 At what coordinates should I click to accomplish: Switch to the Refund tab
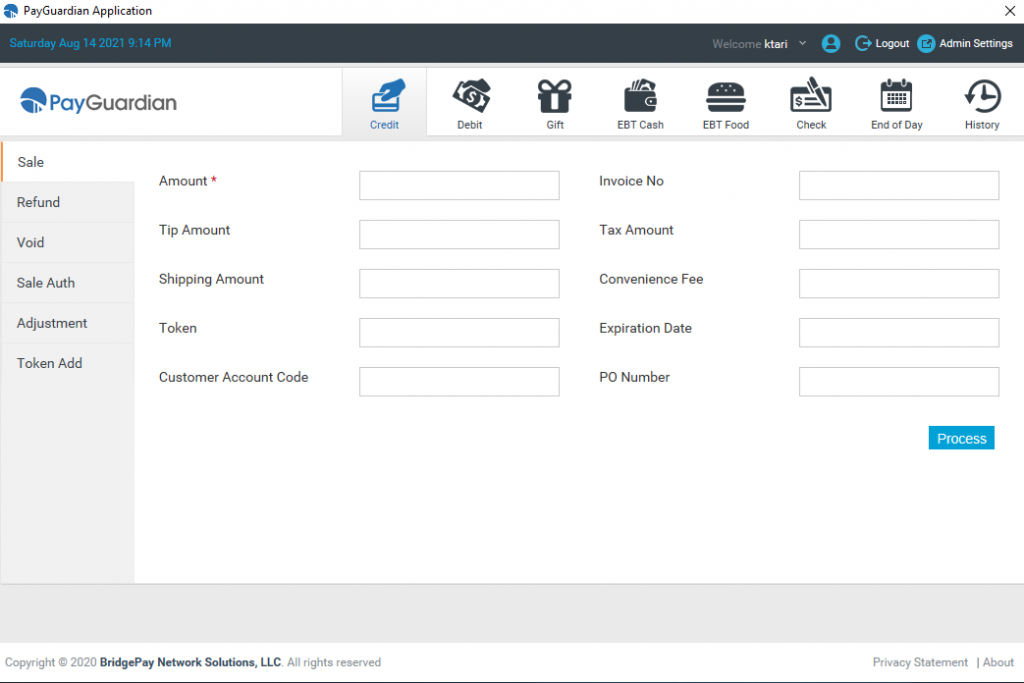click(39, 202)
